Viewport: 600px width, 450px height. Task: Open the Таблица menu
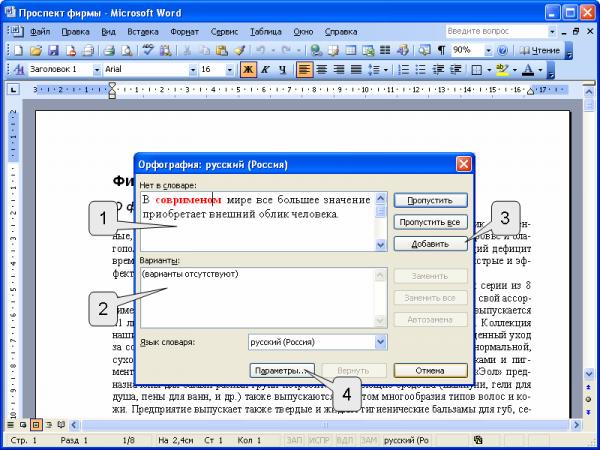pos(266,32)
